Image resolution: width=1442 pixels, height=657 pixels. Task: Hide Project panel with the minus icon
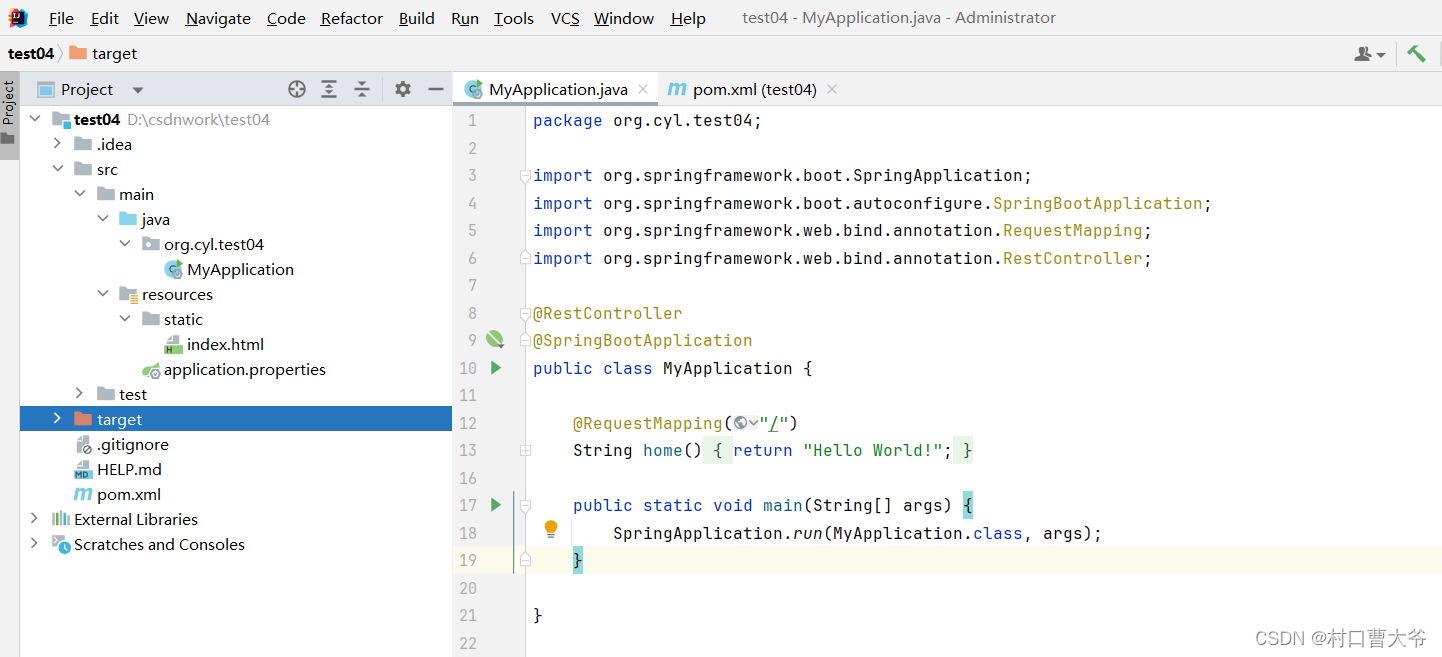(x=435, y=89)
